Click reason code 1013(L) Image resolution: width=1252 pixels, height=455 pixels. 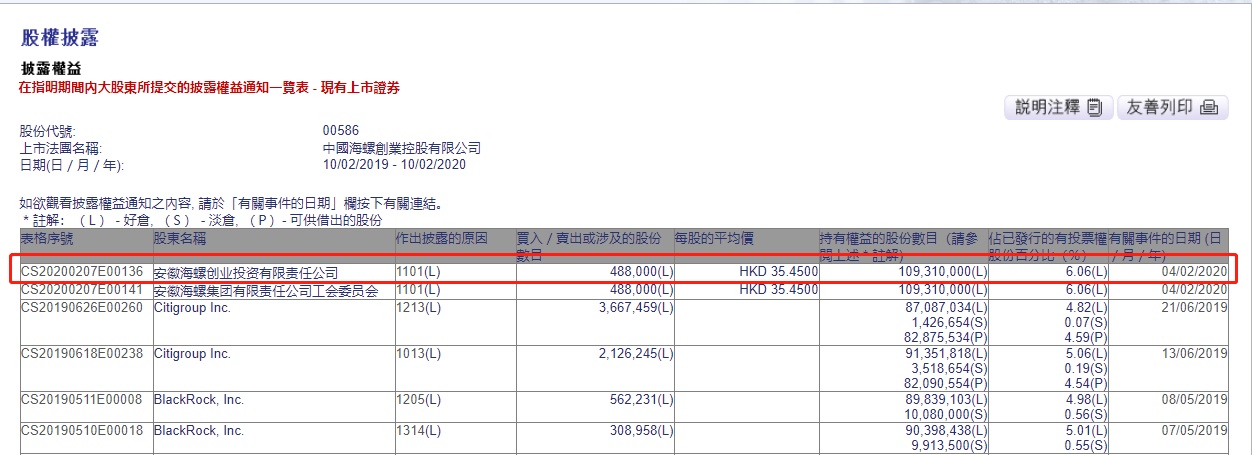(x=418, y=353)
